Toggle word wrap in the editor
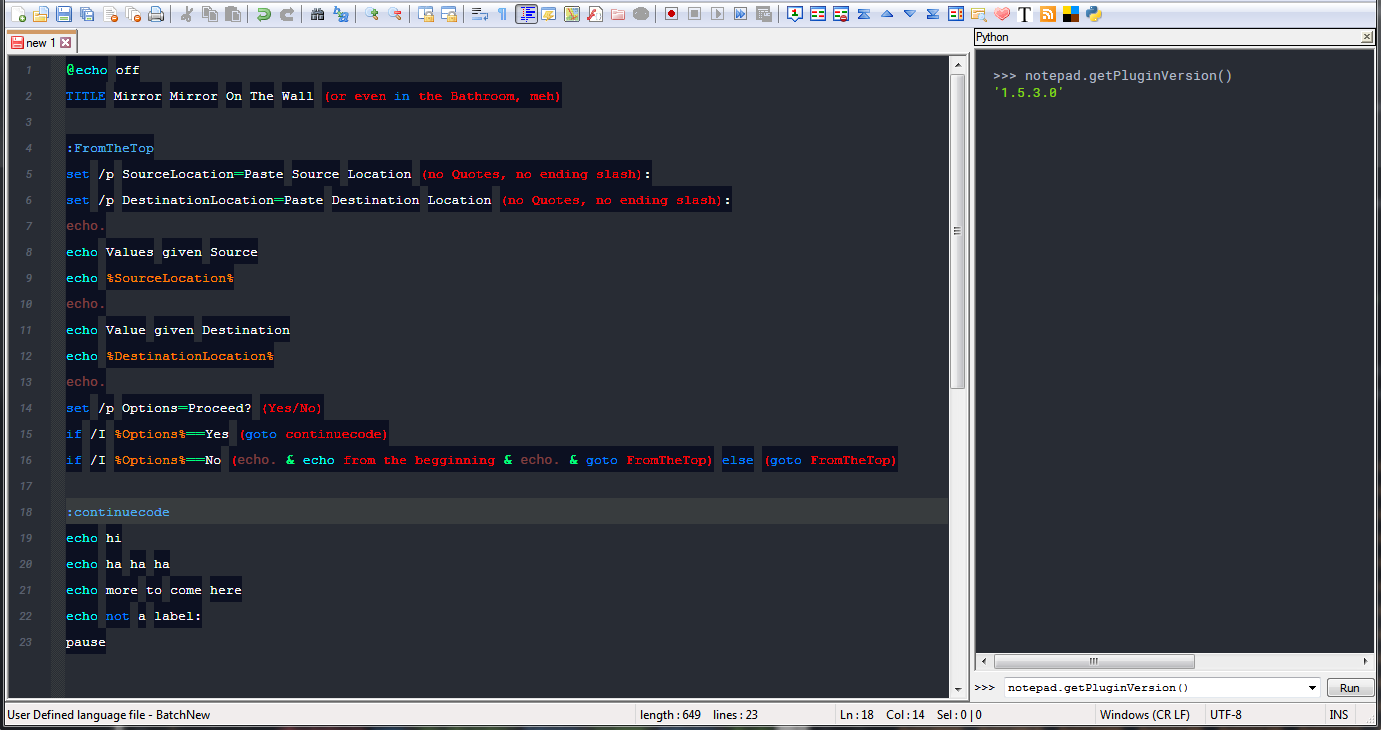This screenshot has height=730, width=1381. click(479, 14)
